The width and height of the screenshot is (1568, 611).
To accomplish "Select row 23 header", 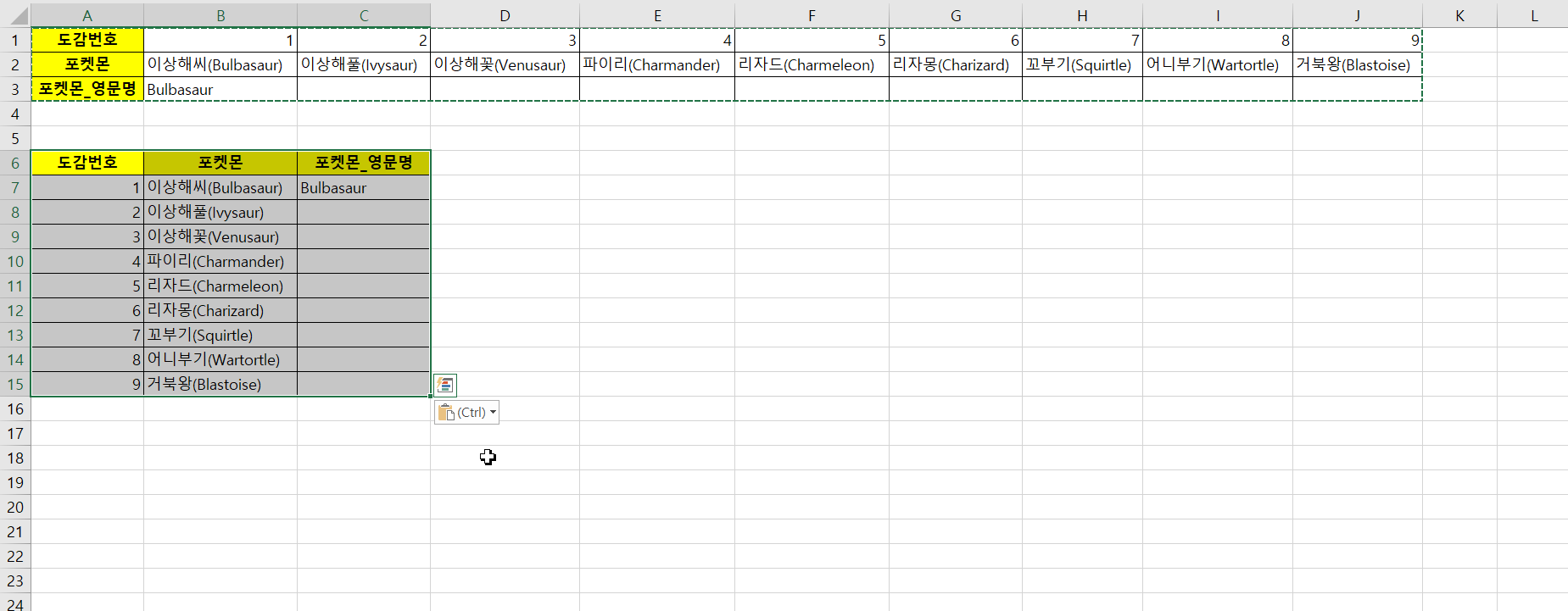I will [x=15, y=580].
